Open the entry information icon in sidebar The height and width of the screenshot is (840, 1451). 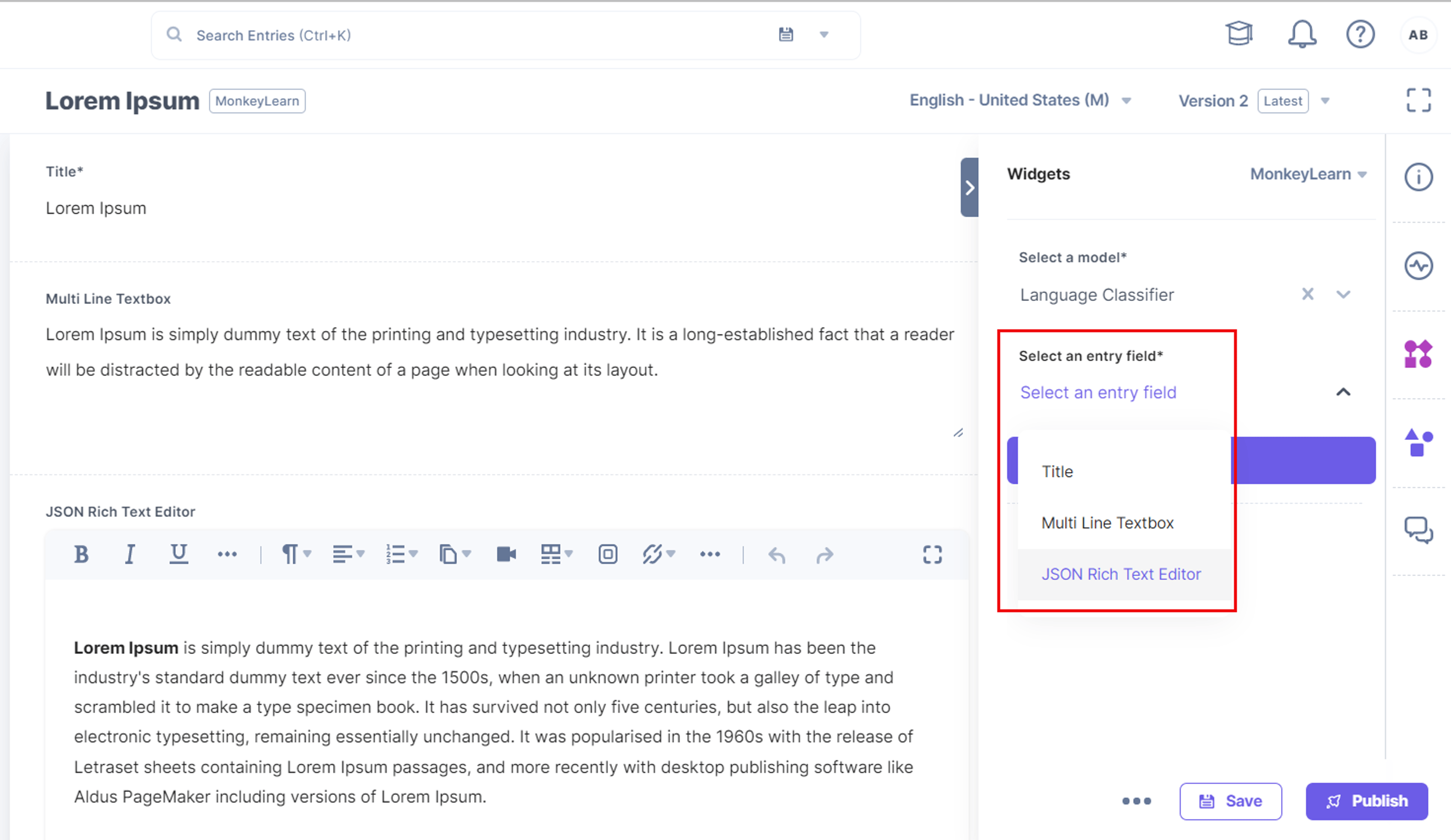pos(1418,177)
